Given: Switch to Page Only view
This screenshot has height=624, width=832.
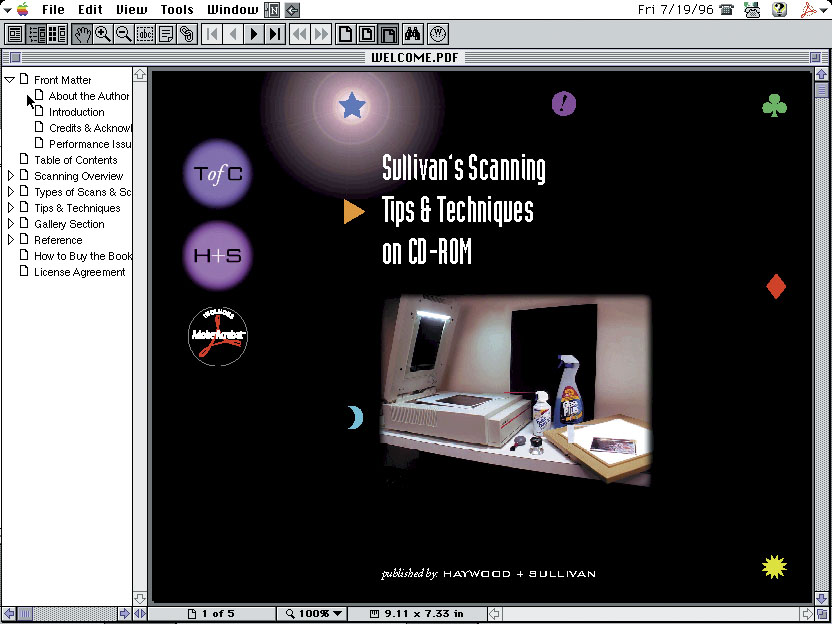Looking at the screenshot, I should click(15, 34).
